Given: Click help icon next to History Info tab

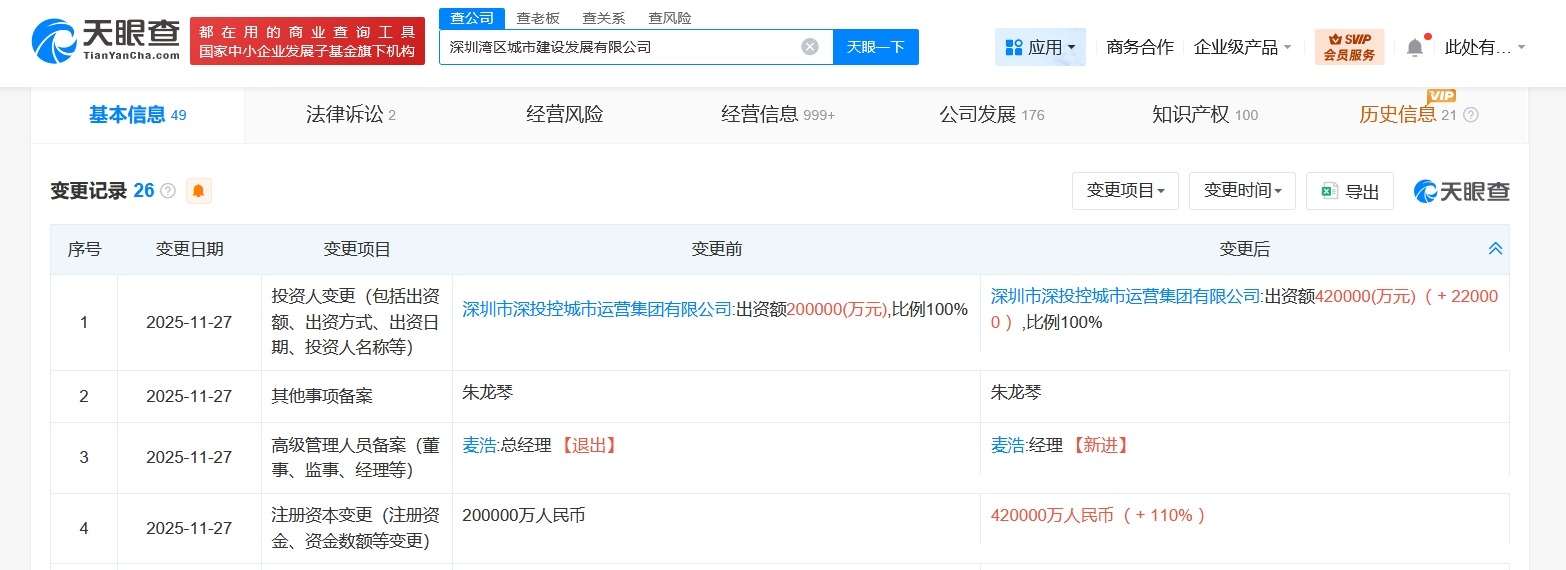Looking at the screenshot, I should pos(1470,115).
